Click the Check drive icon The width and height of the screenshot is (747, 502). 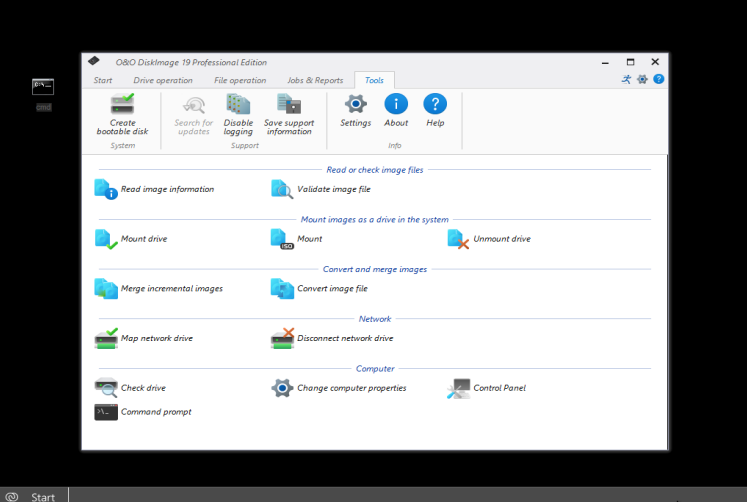click(x=106, y=388)
